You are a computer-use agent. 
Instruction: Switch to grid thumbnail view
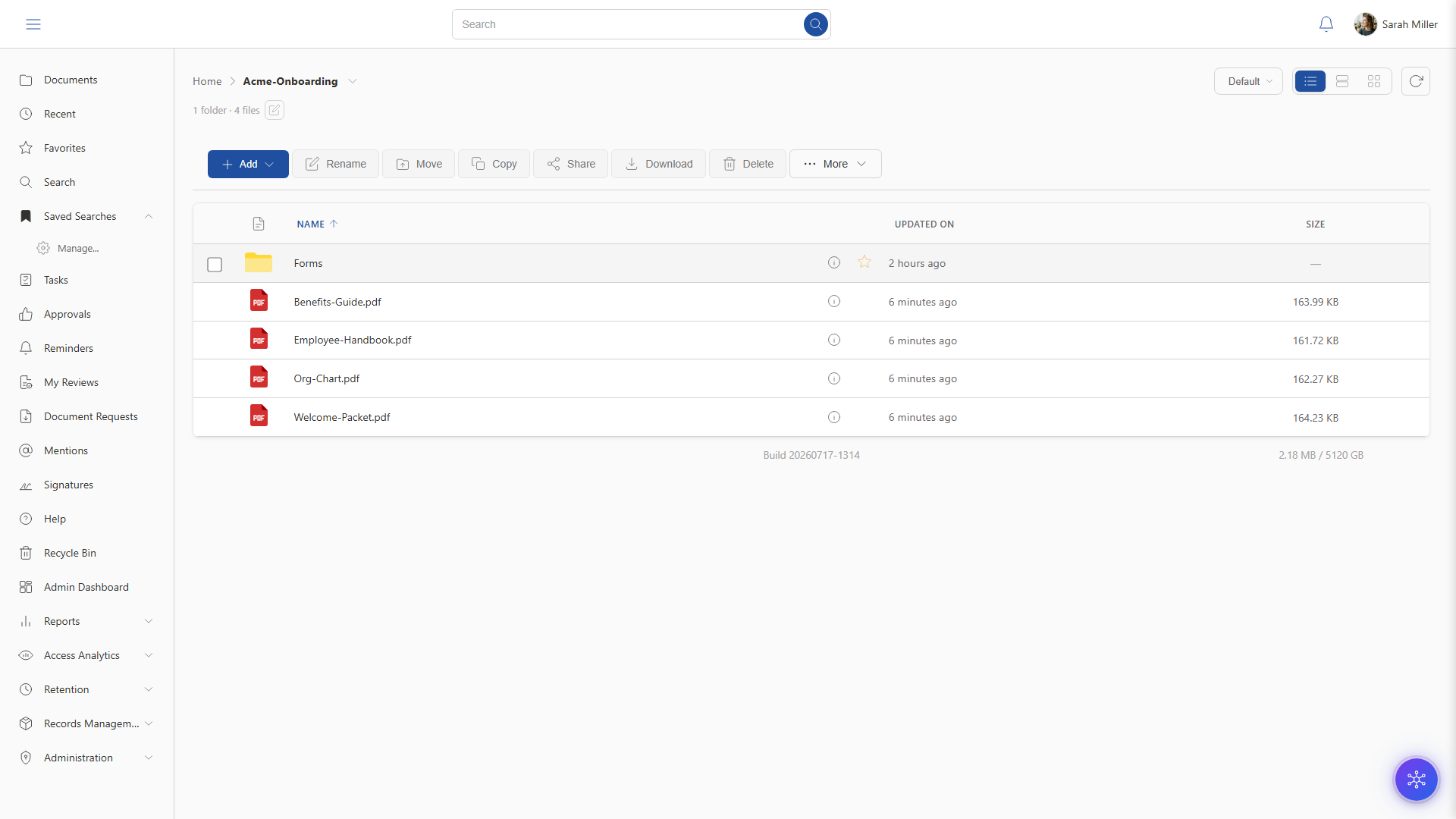coord(1373,81)
